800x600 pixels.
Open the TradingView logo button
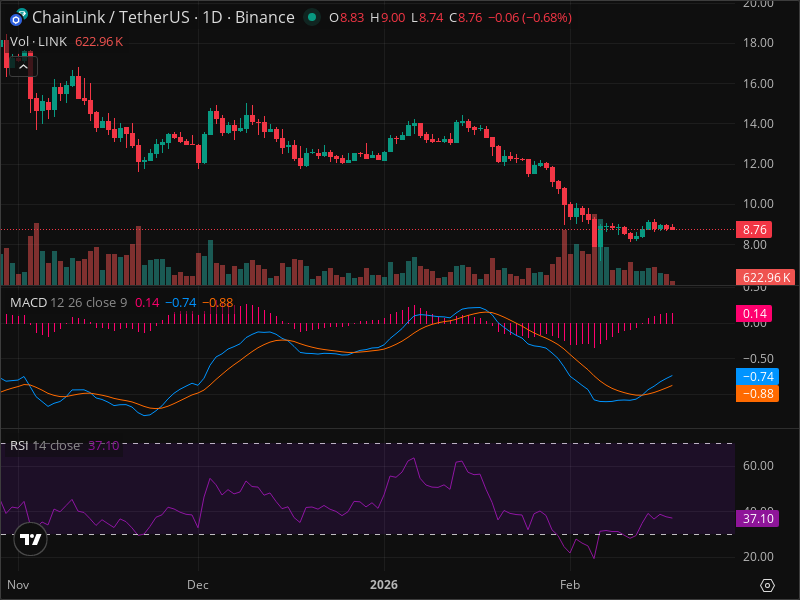pyautogui.click(x=30, y=539)
